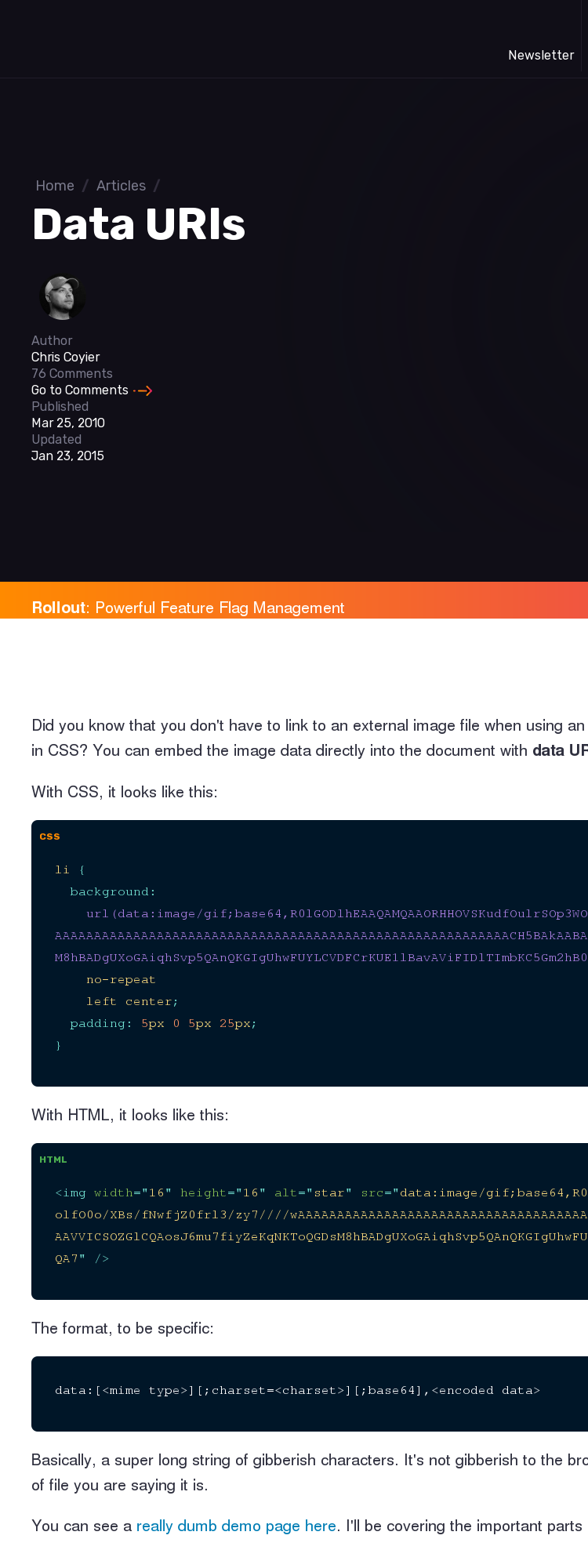
Task: Click inside the HTML img tag code
Action: click(321, 1192)
